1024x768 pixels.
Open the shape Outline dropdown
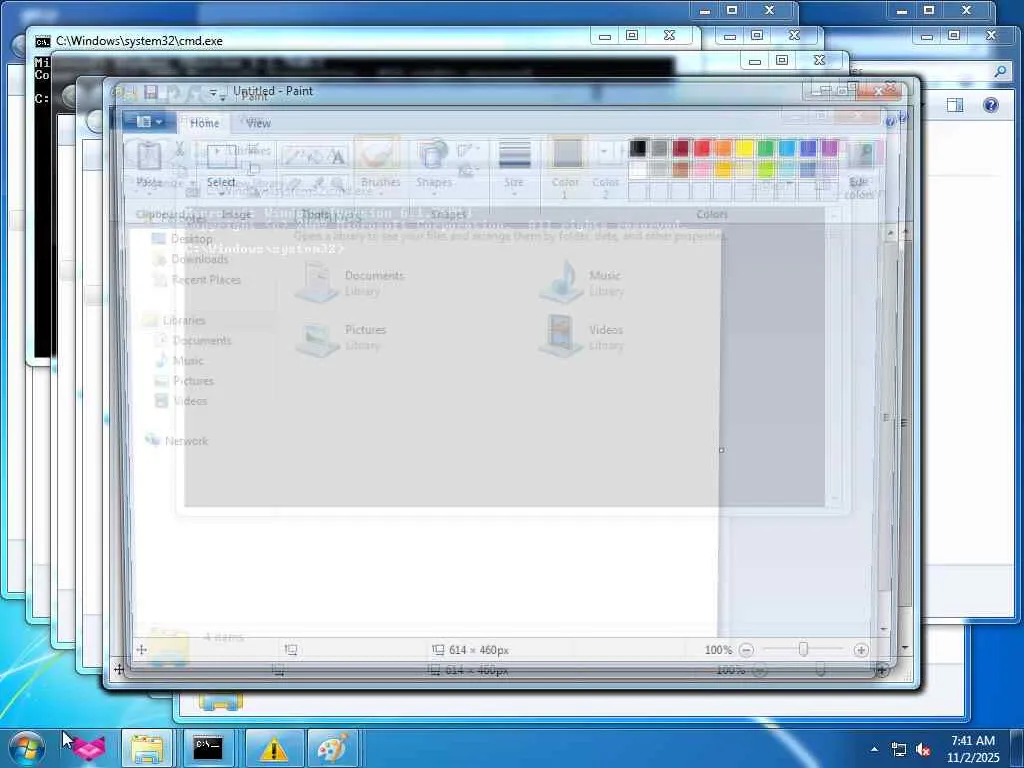(x=466, y=151)
